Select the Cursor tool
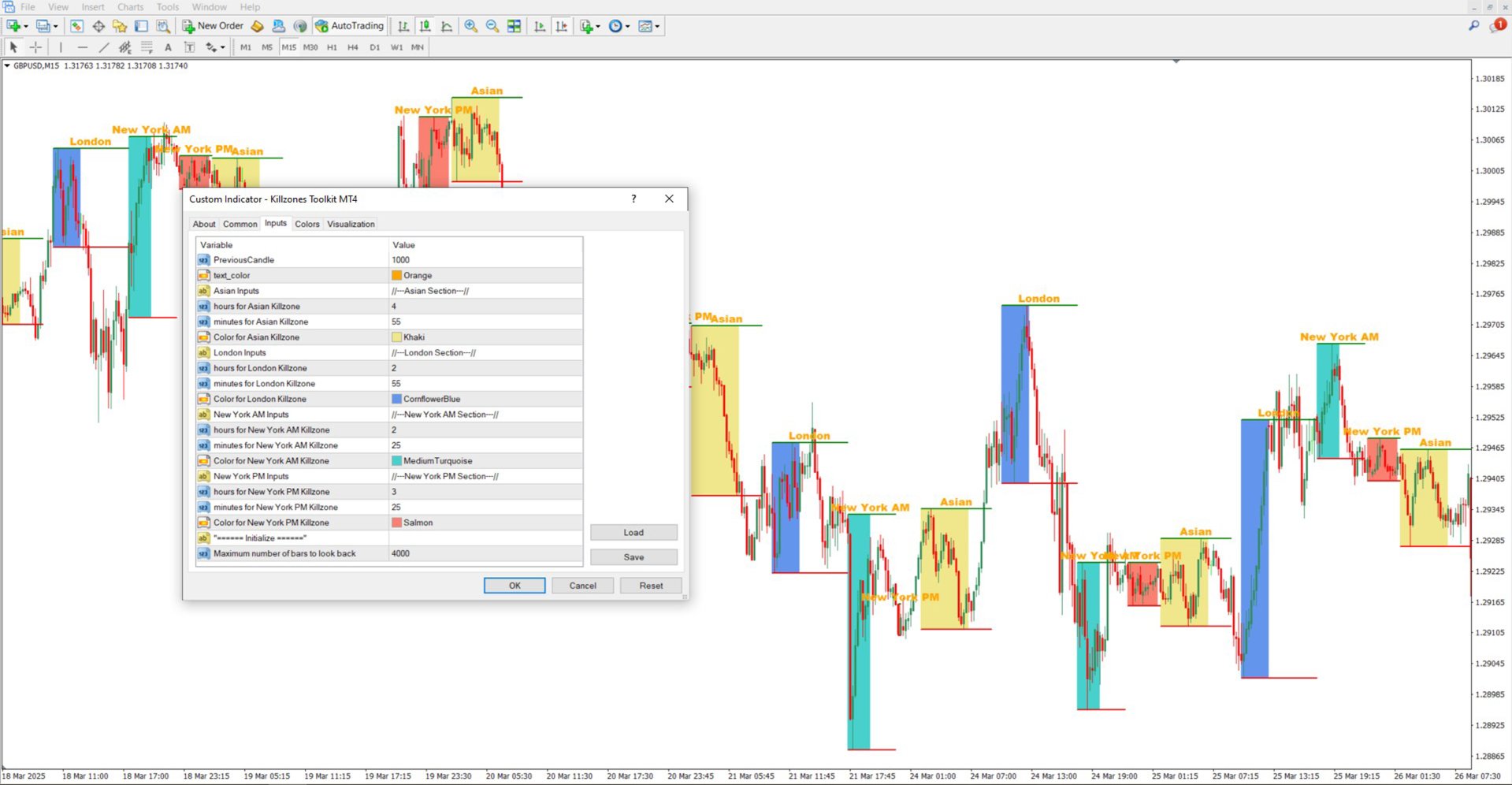Screen dimensions: 1512x785 13,47
